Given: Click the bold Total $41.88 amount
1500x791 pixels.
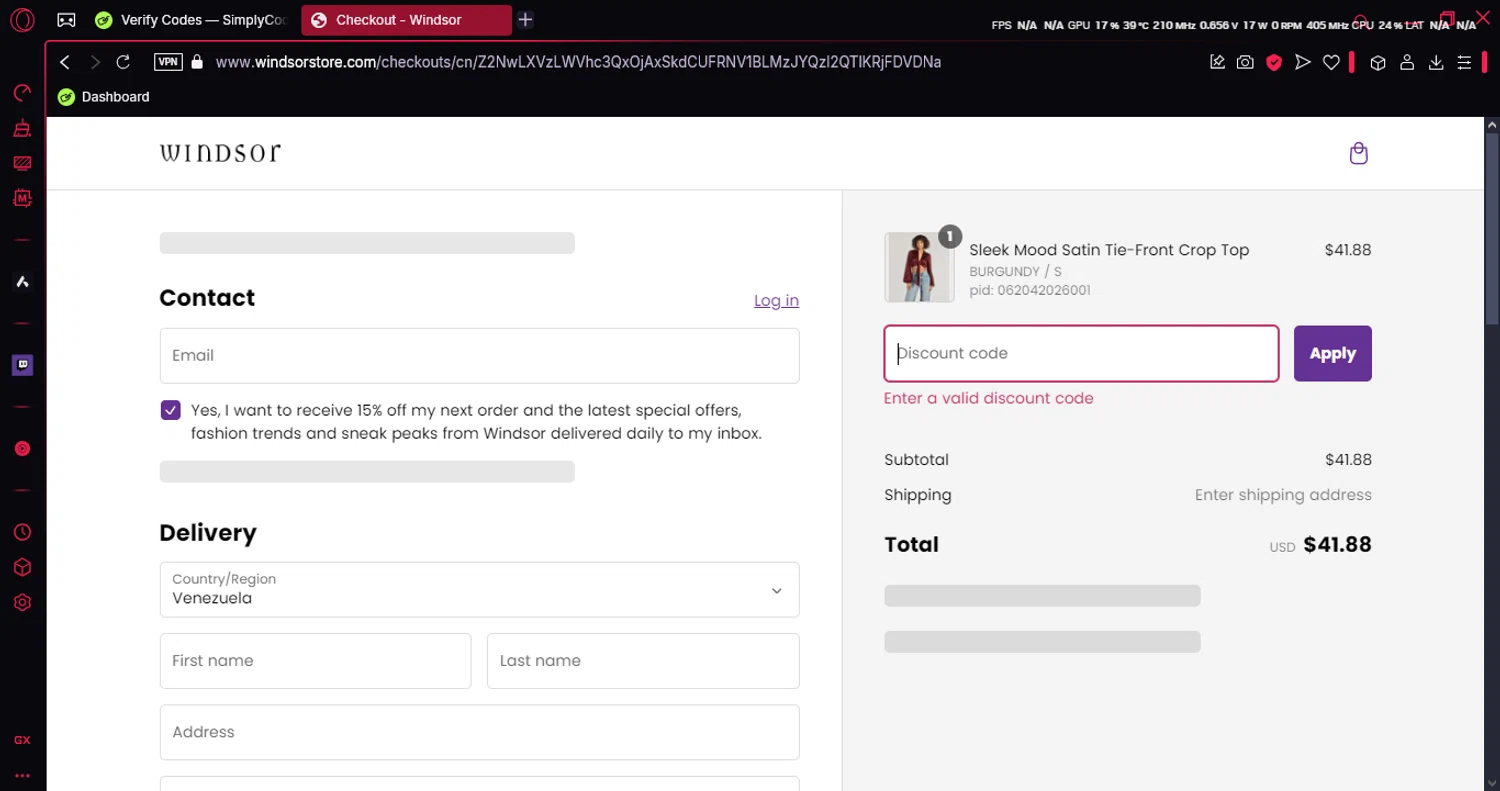Looking at the screenshot, I should (x=1337, y=545).
